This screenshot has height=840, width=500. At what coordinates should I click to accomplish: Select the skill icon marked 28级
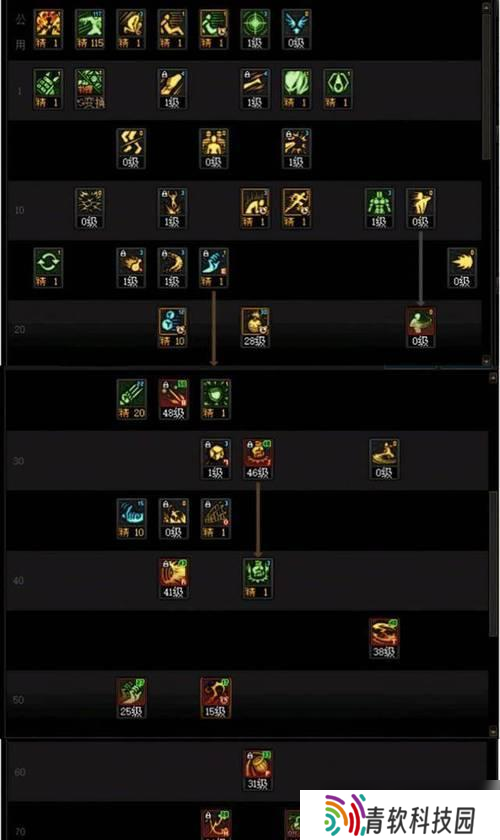tap(255, 327)
